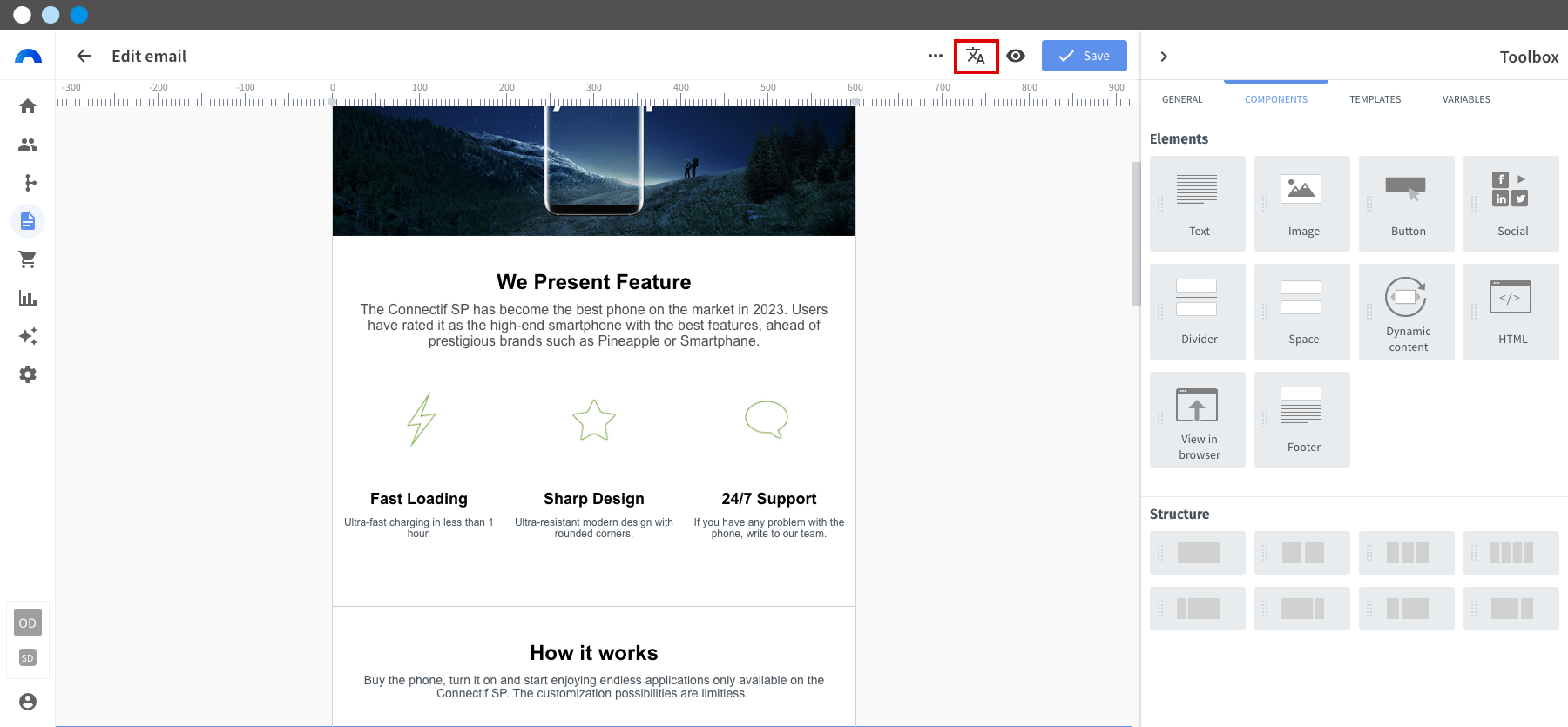This screenshot has width=1568, height=727.
Task: Switch to the Templates tab
Action: point(1375,99)
